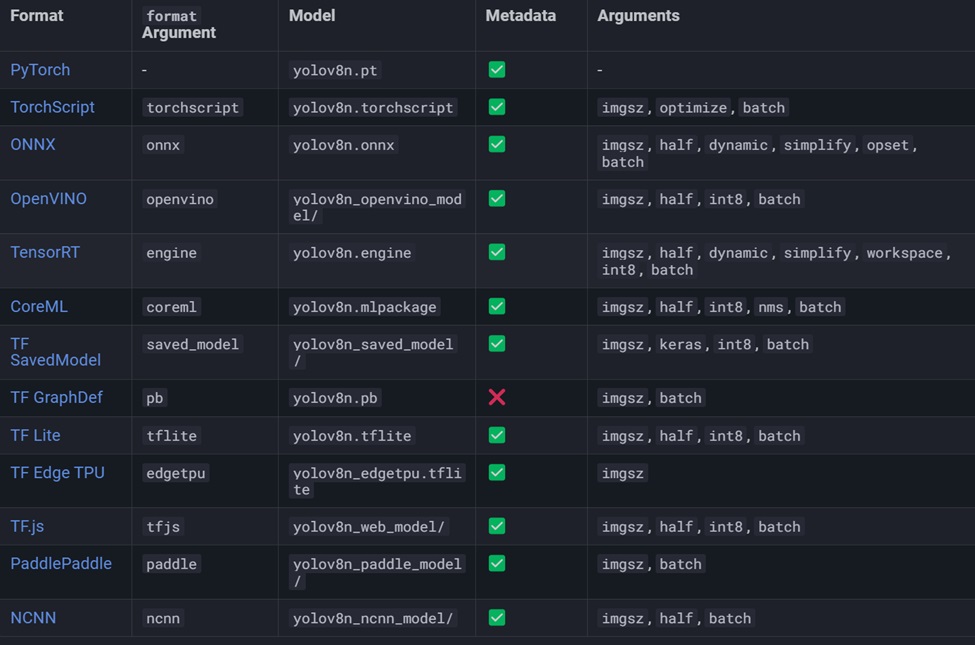Screen dimensions: 975x645
Task: Click the TF Lite link
Action: pos(35,435)
